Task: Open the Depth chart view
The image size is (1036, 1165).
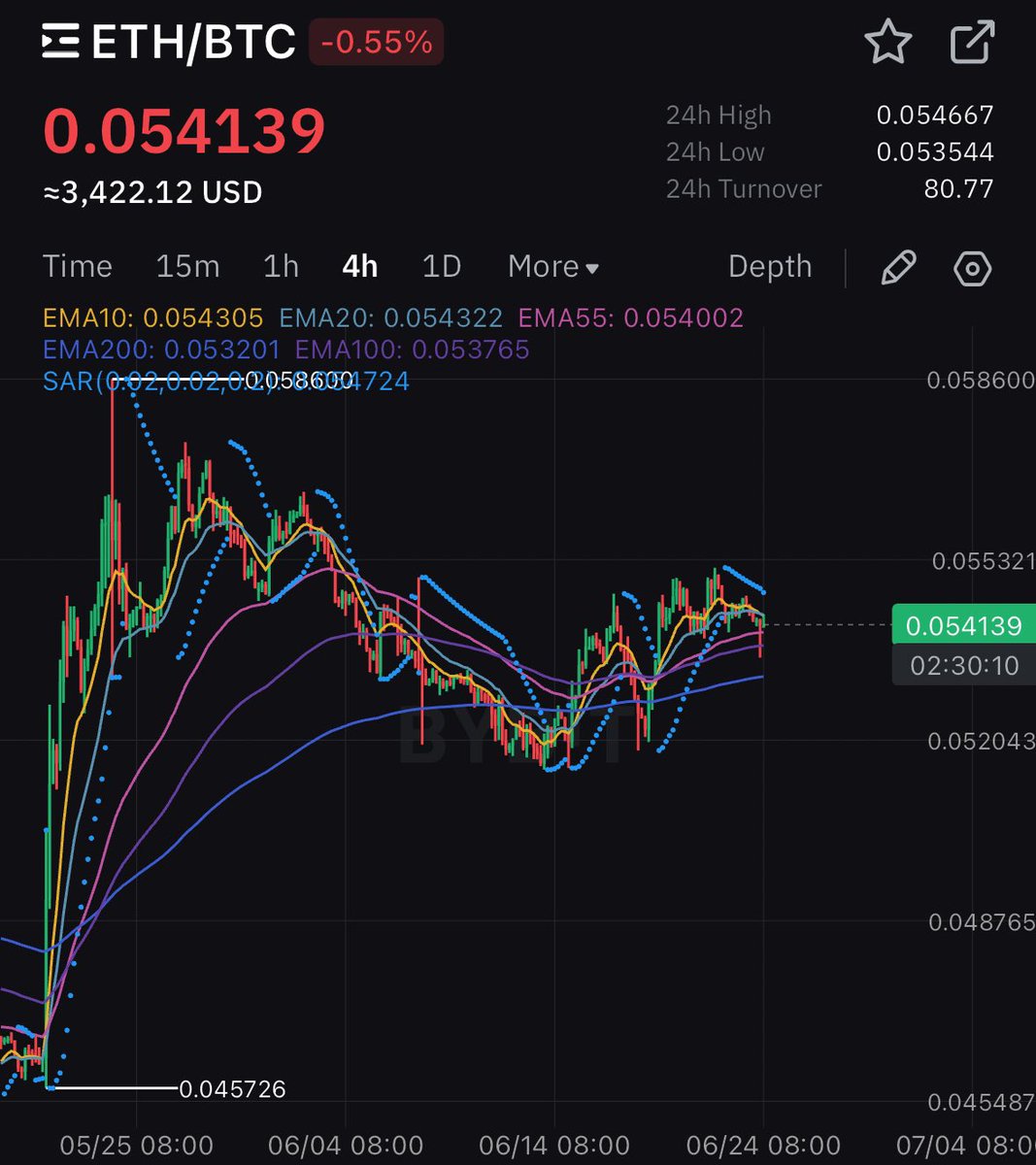Action: pos(769,266)
